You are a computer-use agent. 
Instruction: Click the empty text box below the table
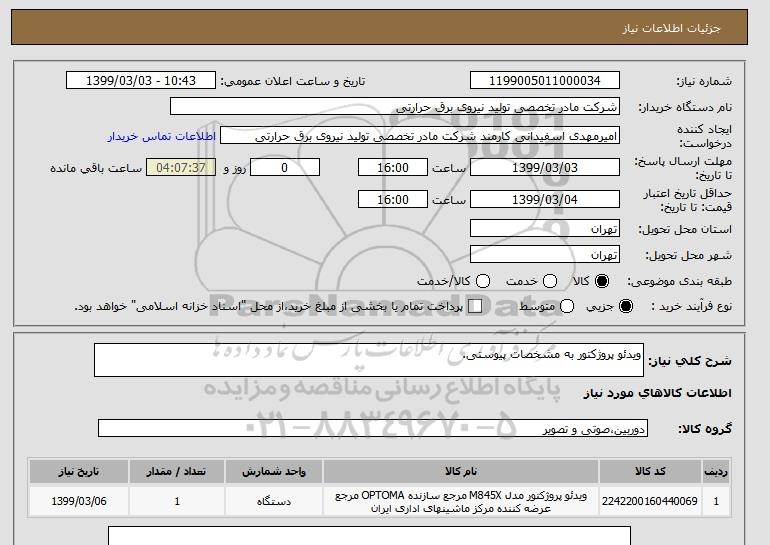tap(369, 536)
